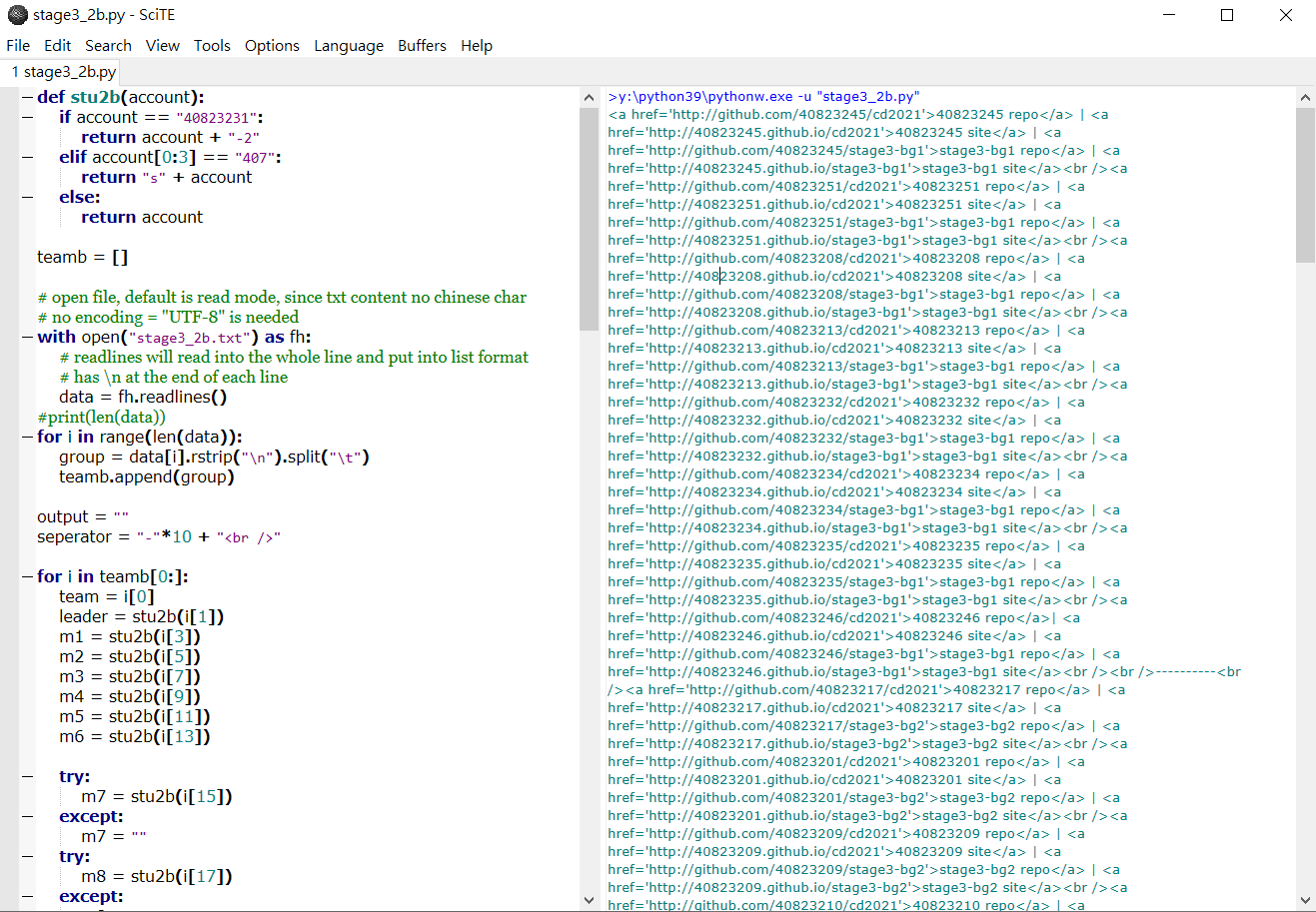
Task: Open the Buffers menu
Action: point(422,45)
